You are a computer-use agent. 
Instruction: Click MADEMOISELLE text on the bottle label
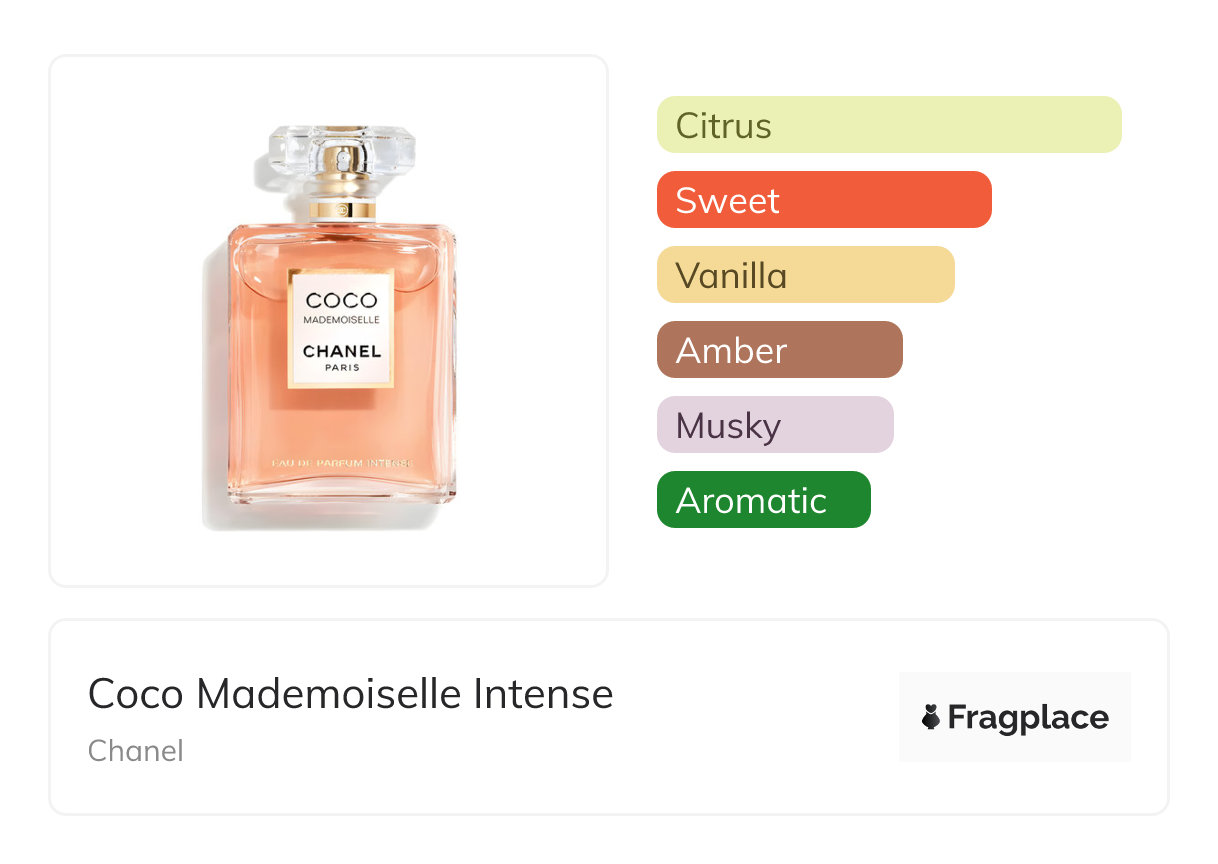coord(342,320)
